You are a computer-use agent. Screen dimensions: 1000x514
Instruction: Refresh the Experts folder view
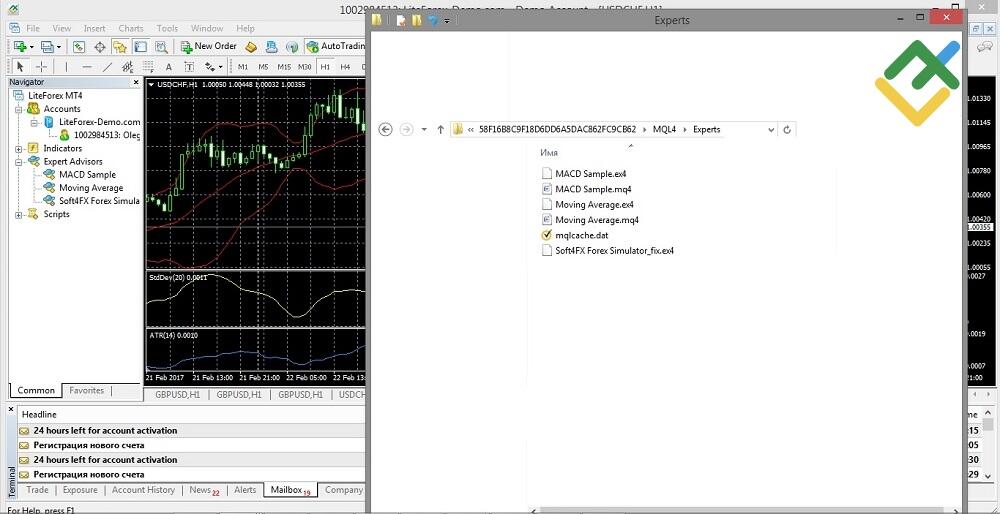(x=787, y=129)
